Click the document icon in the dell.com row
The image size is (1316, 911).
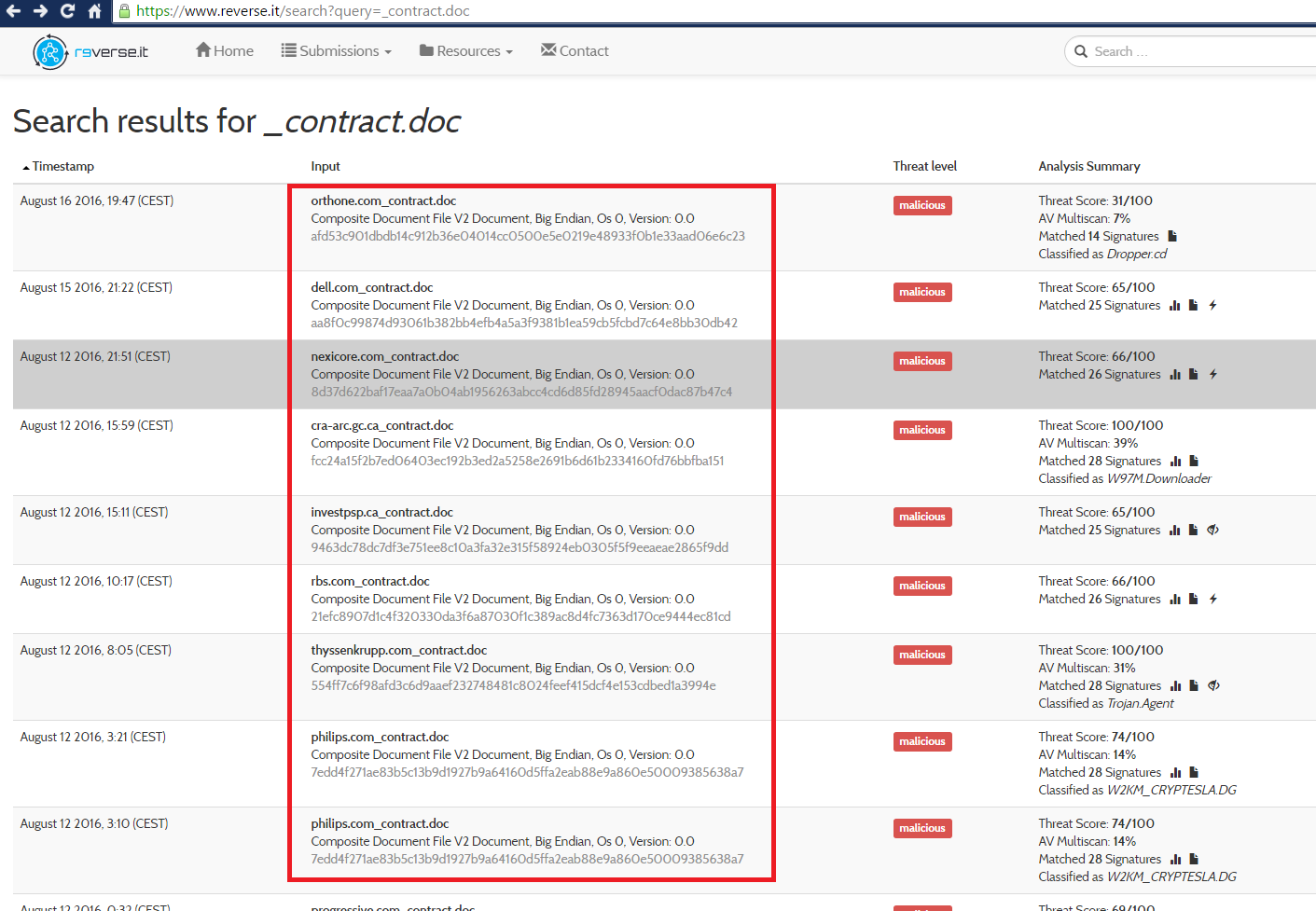tap(1193, 305)
